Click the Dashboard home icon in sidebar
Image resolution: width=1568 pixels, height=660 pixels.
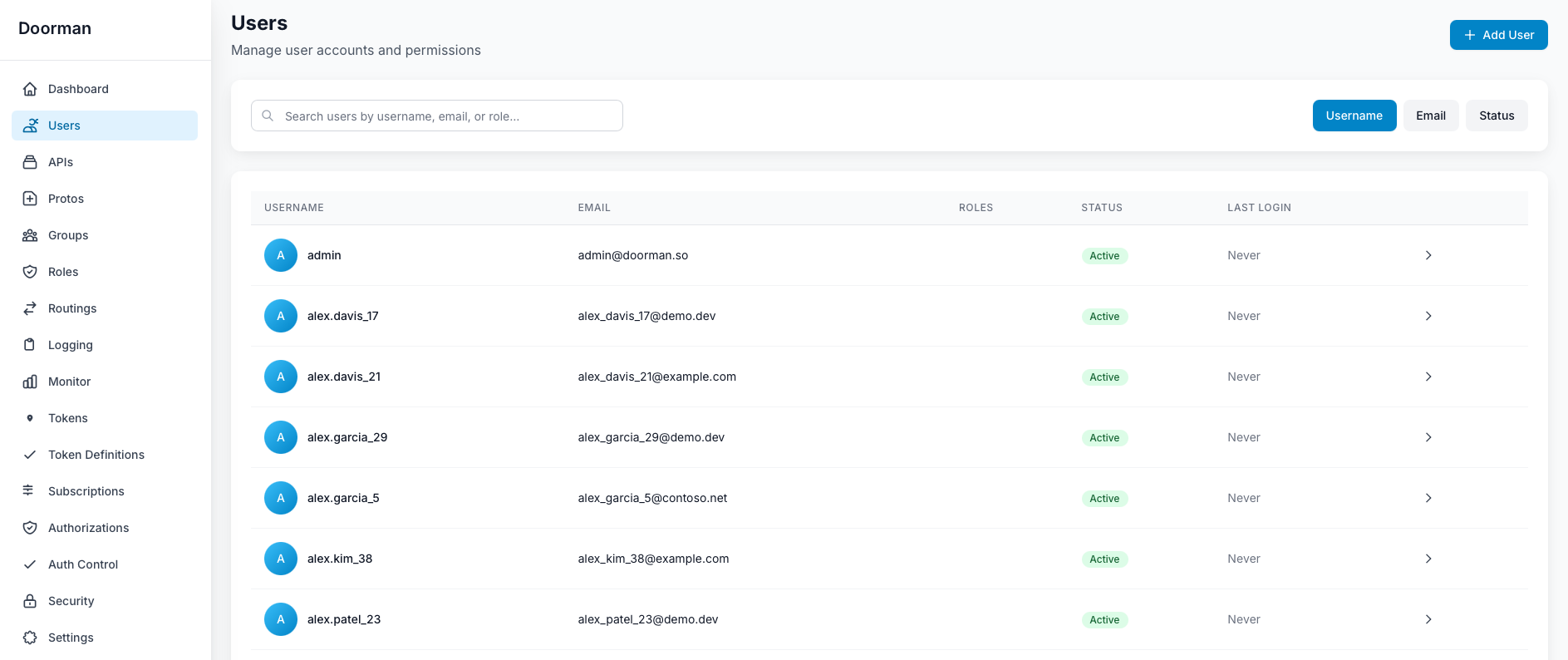(30, 89)
